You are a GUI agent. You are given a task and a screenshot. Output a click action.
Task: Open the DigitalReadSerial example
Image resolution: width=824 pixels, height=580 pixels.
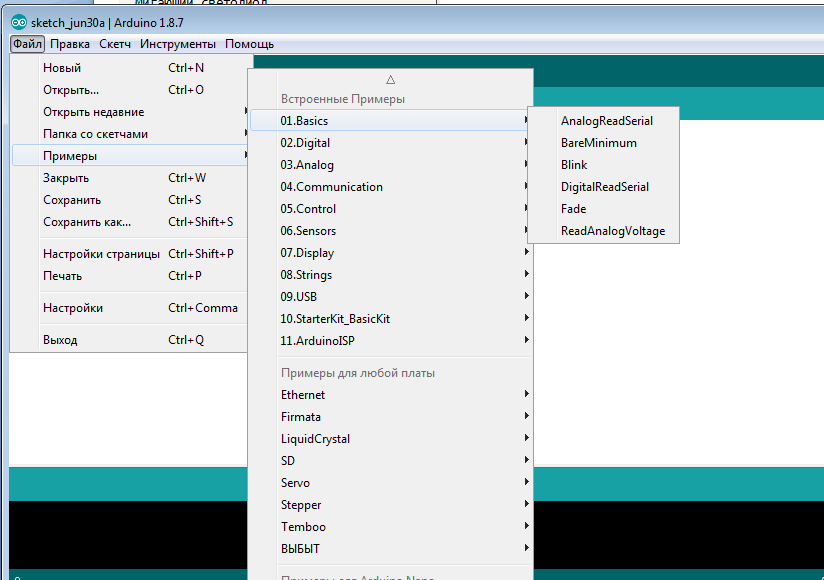coord(604,187)
